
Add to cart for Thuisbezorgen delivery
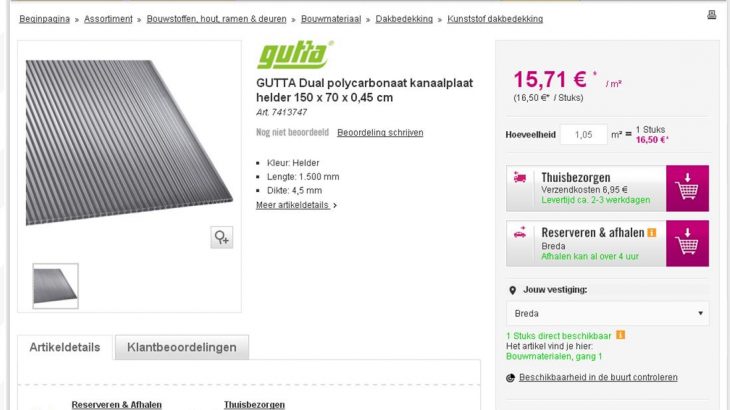(687, 188)
